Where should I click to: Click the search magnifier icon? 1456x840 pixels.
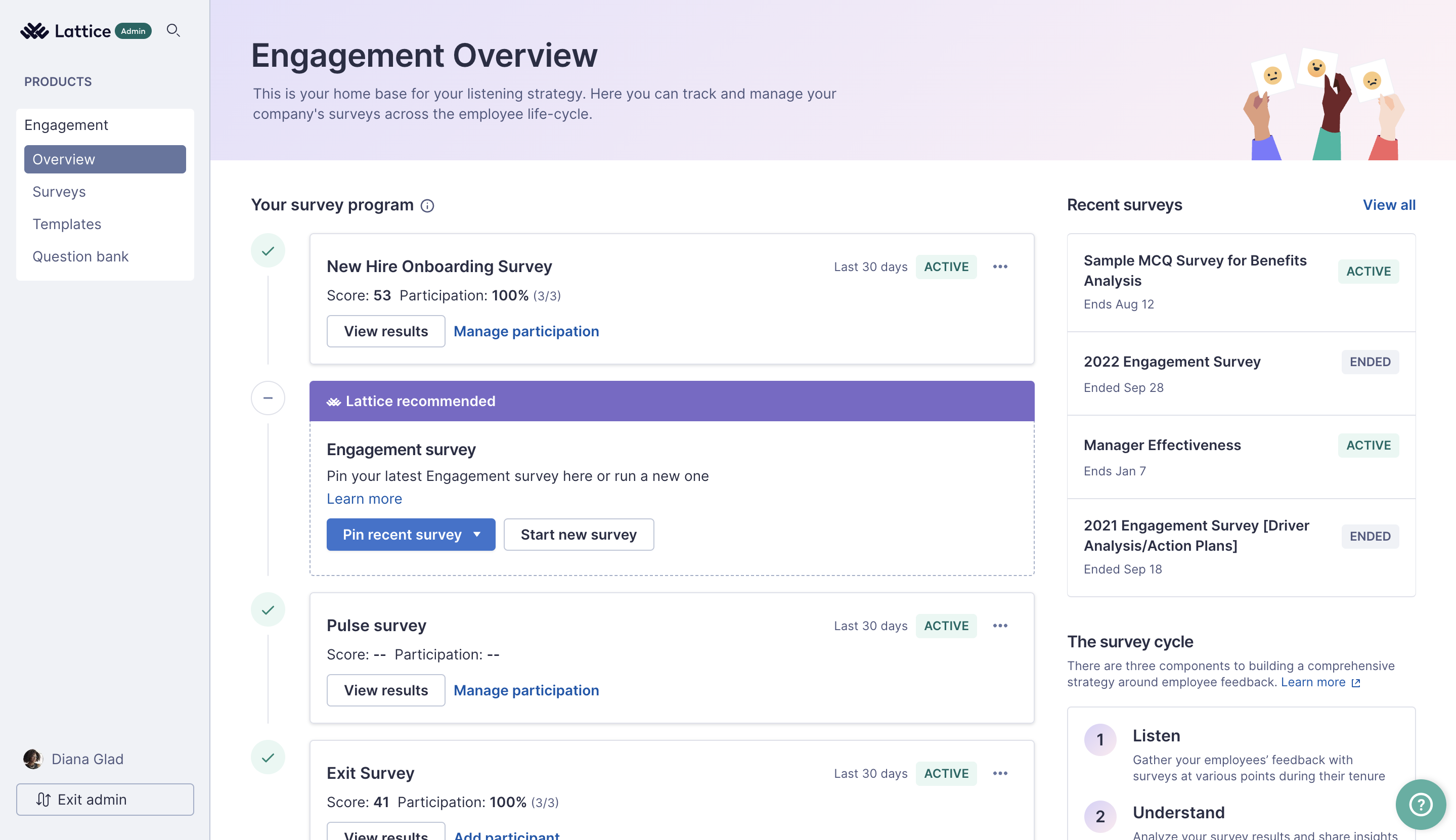pyautogui.click(x=173, y=30)
